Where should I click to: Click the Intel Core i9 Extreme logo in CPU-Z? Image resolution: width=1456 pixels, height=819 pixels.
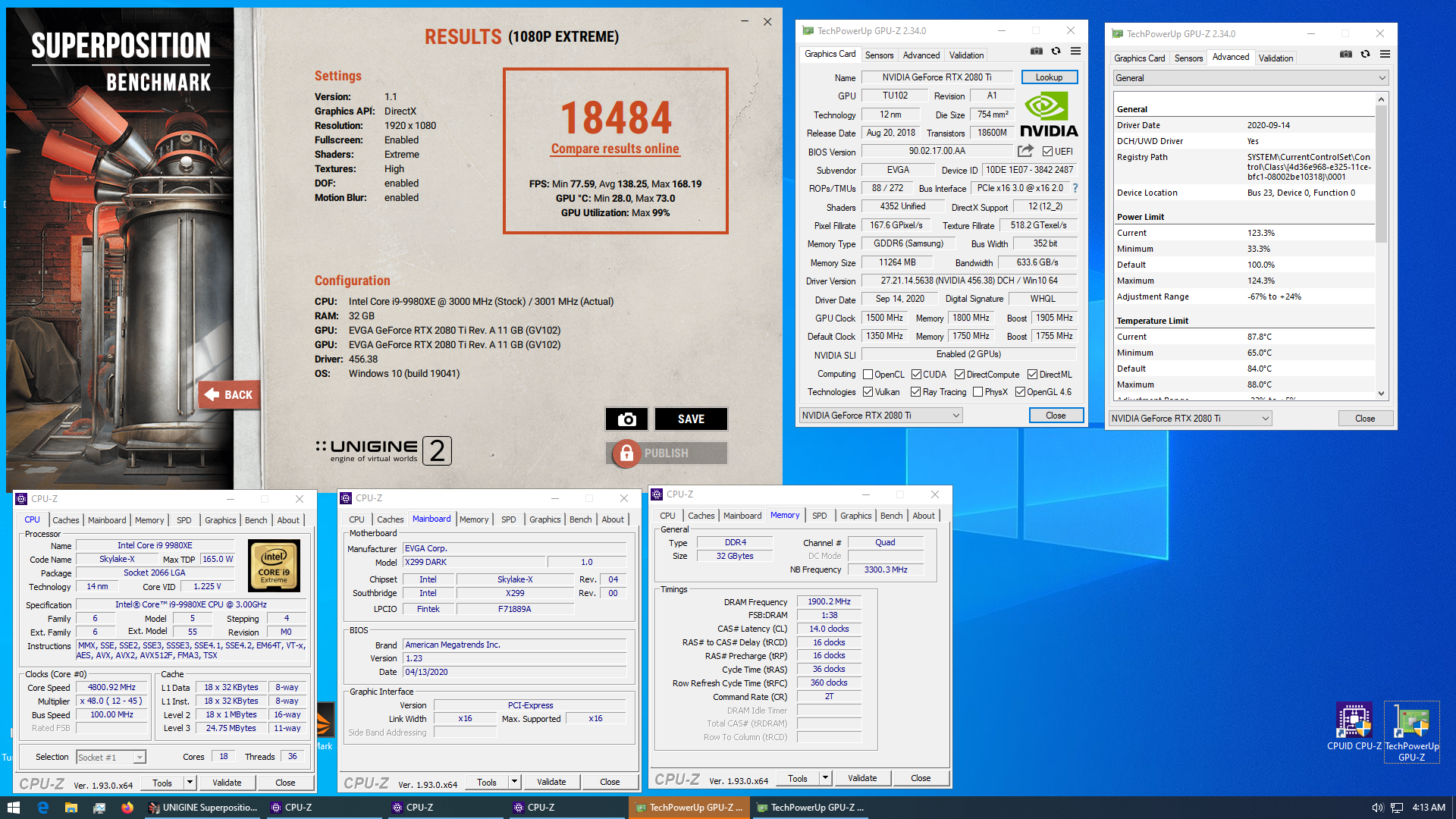(x=274, y=566)
